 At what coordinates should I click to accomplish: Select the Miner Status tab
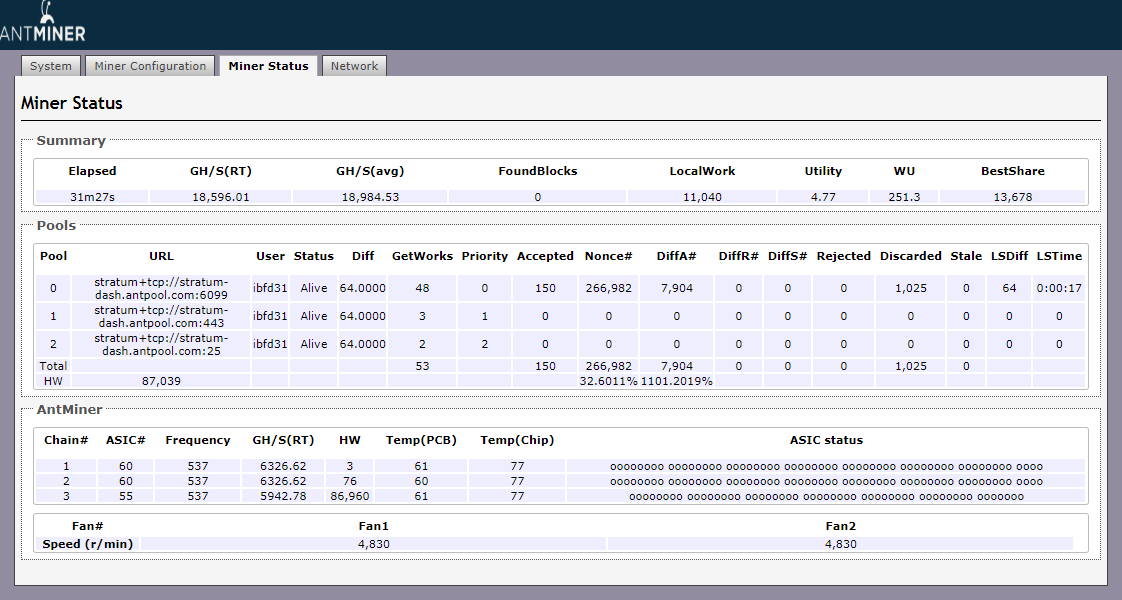click(268, 66)
